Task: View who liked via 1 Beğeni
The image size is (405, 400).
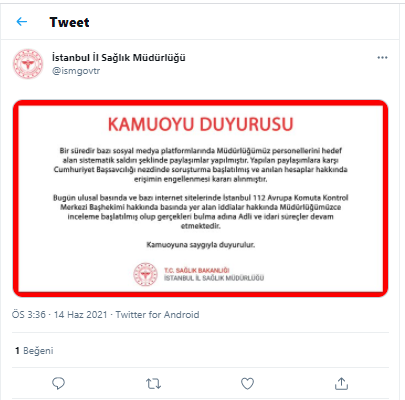Action: [x=34, y=351]
